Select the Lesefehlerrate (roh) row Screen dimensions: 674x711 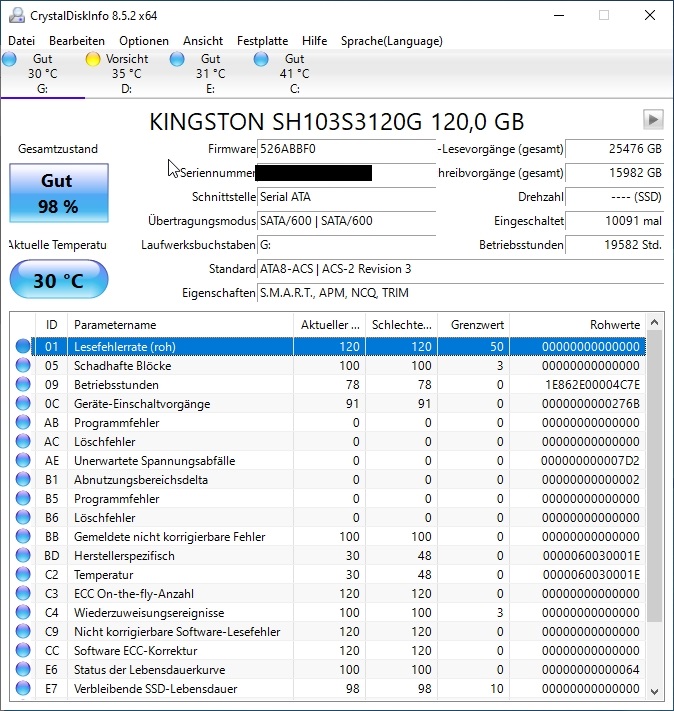click(328, 346)
